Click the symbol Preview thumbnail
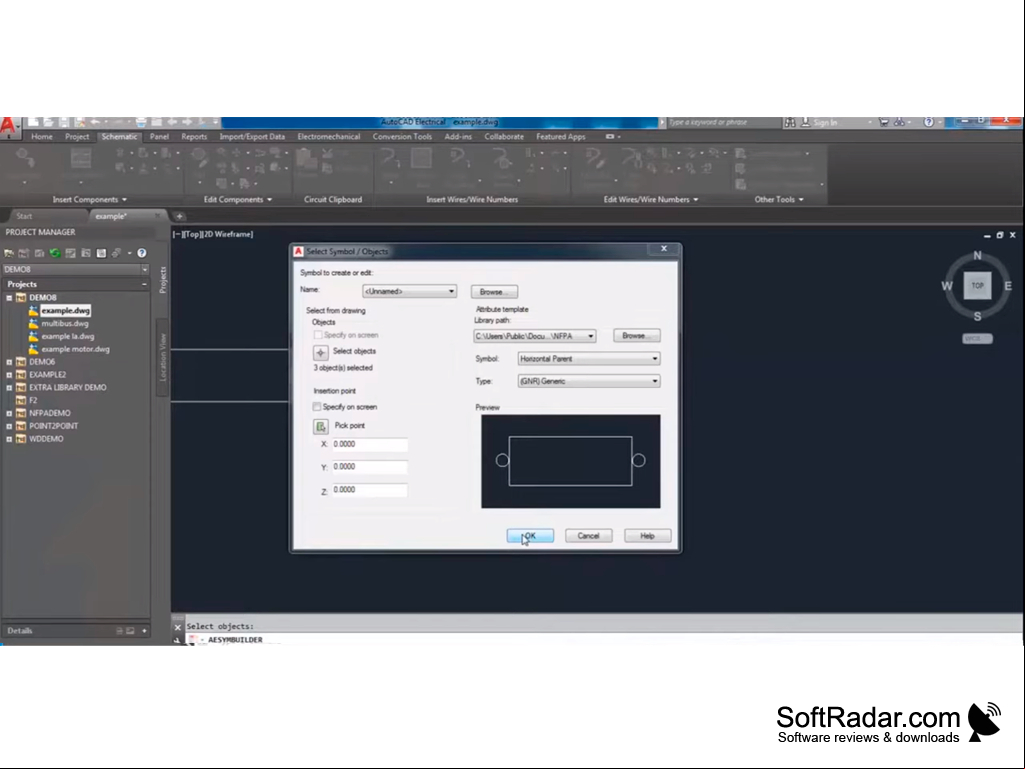Screen dimensions: 1025x769 click(571, 462)
